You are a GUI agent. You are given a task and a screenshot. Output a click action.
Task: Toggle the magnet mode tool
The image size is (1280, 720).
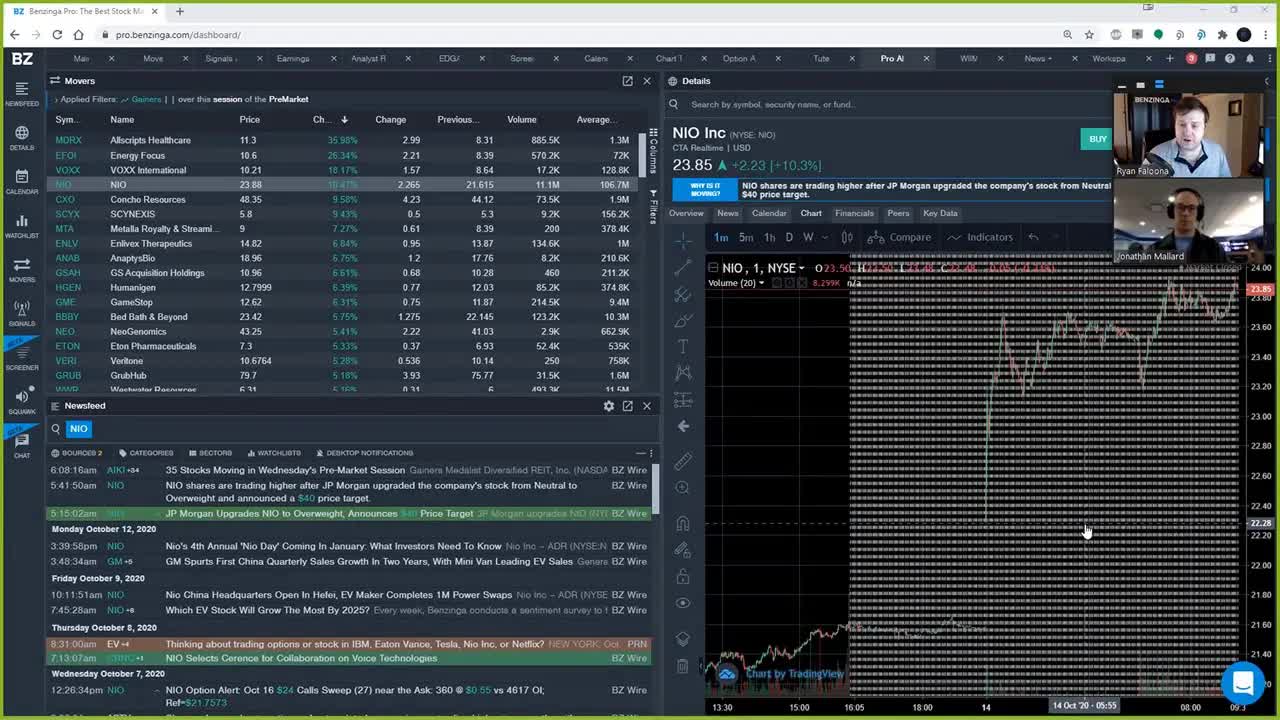[x=683, y=524]
